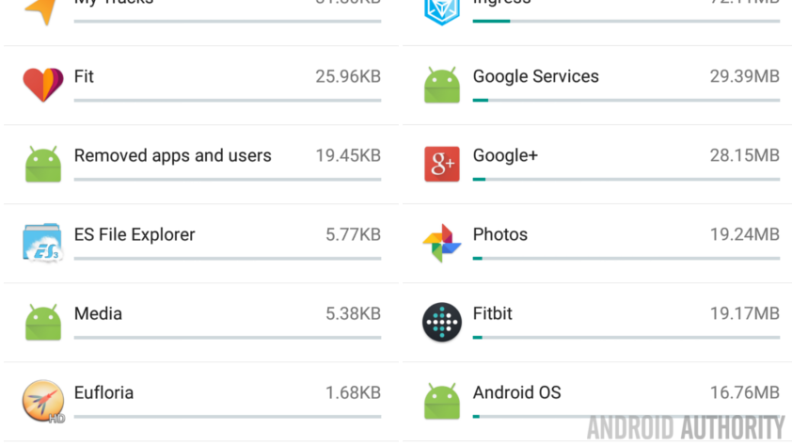Tap the Fitbit dotted icon
This screenshot has height=446, width=792.
pos(441,321)
